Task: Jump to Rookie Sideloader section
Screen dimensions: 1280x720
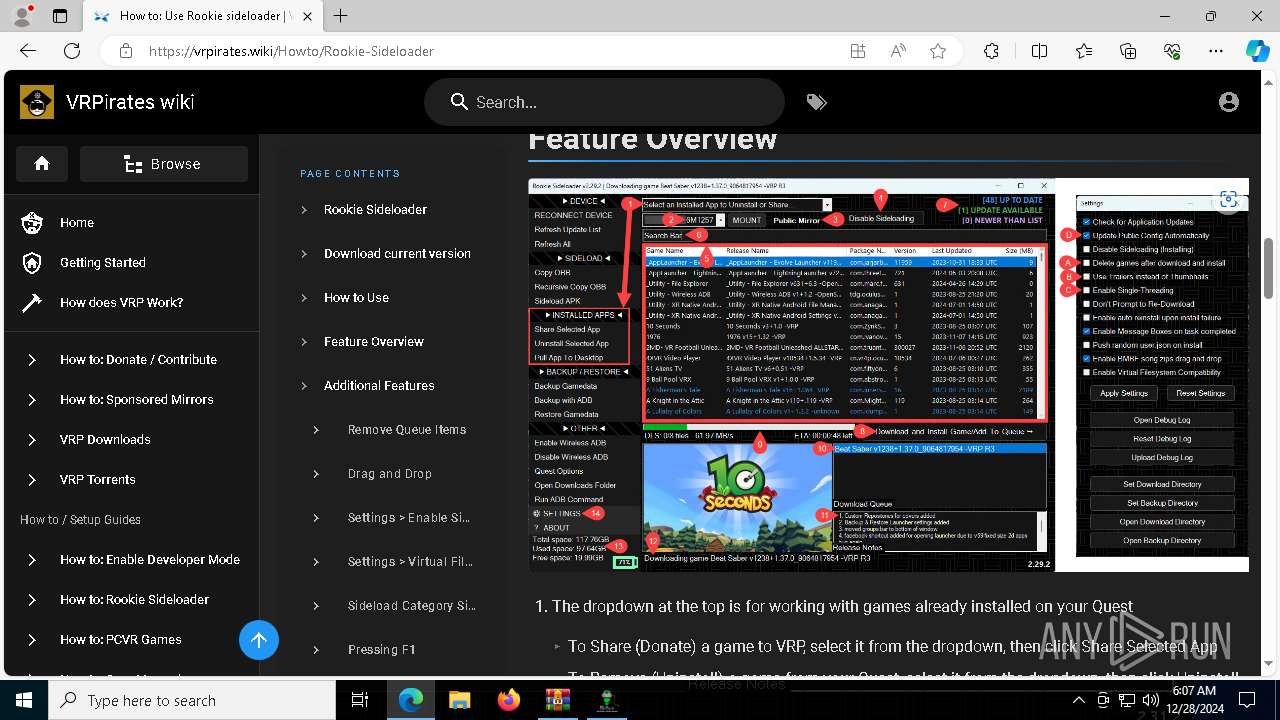Action: point(375,209)
